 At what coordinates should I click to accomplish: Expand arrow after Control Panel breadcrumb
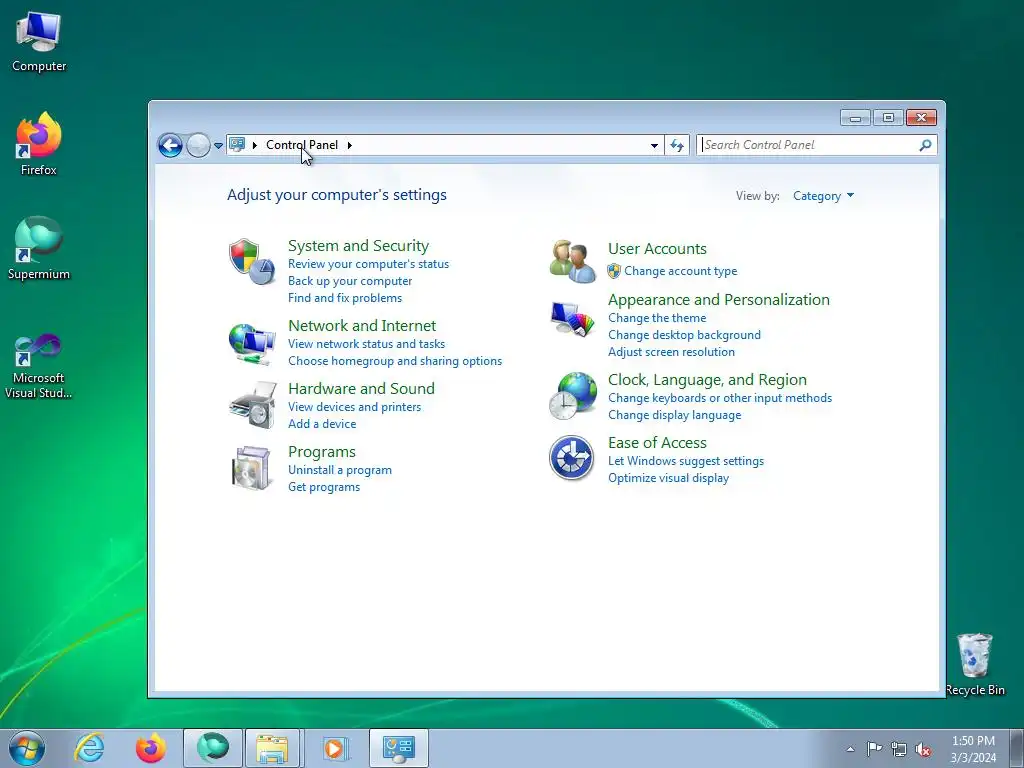[349, 145]
